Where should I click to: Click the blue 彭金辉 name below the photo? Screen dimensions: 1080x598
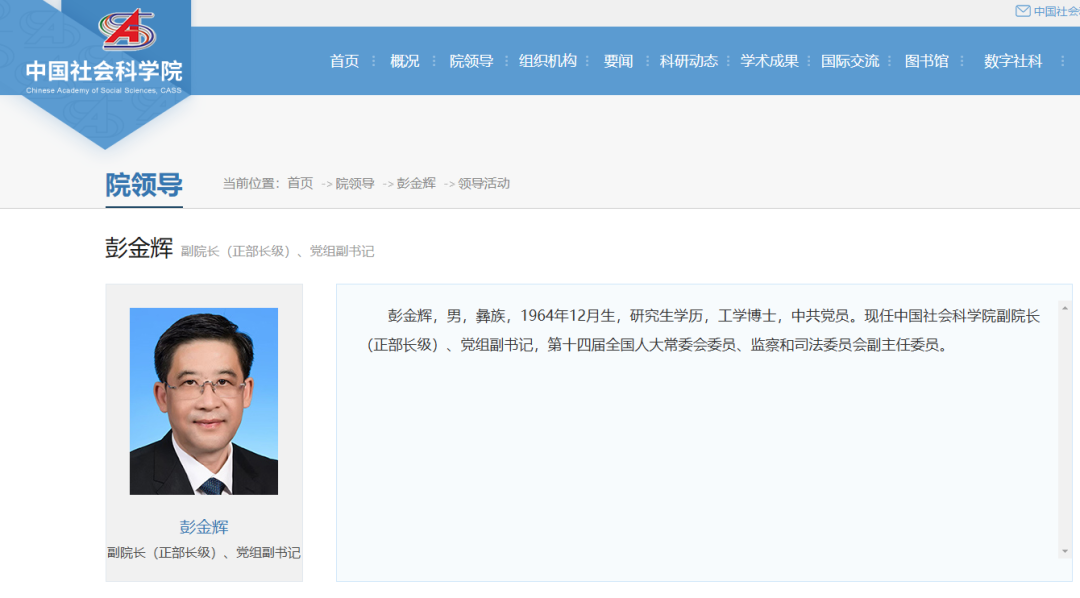click(204, 527)
